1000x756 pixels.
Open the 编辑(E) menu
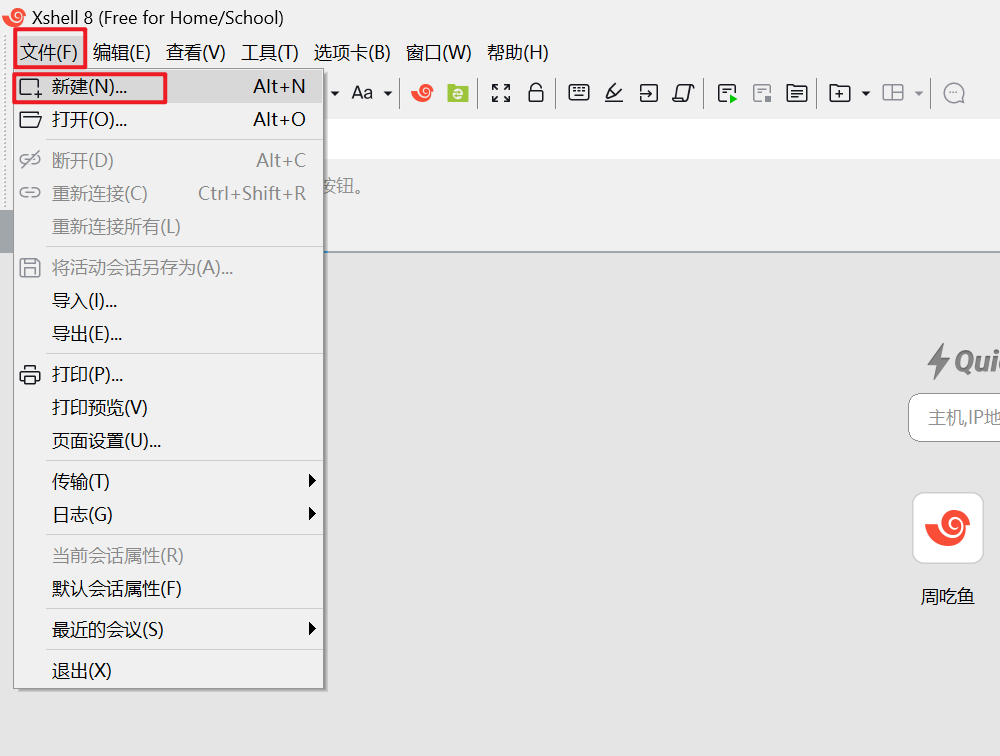coord(121,52)
